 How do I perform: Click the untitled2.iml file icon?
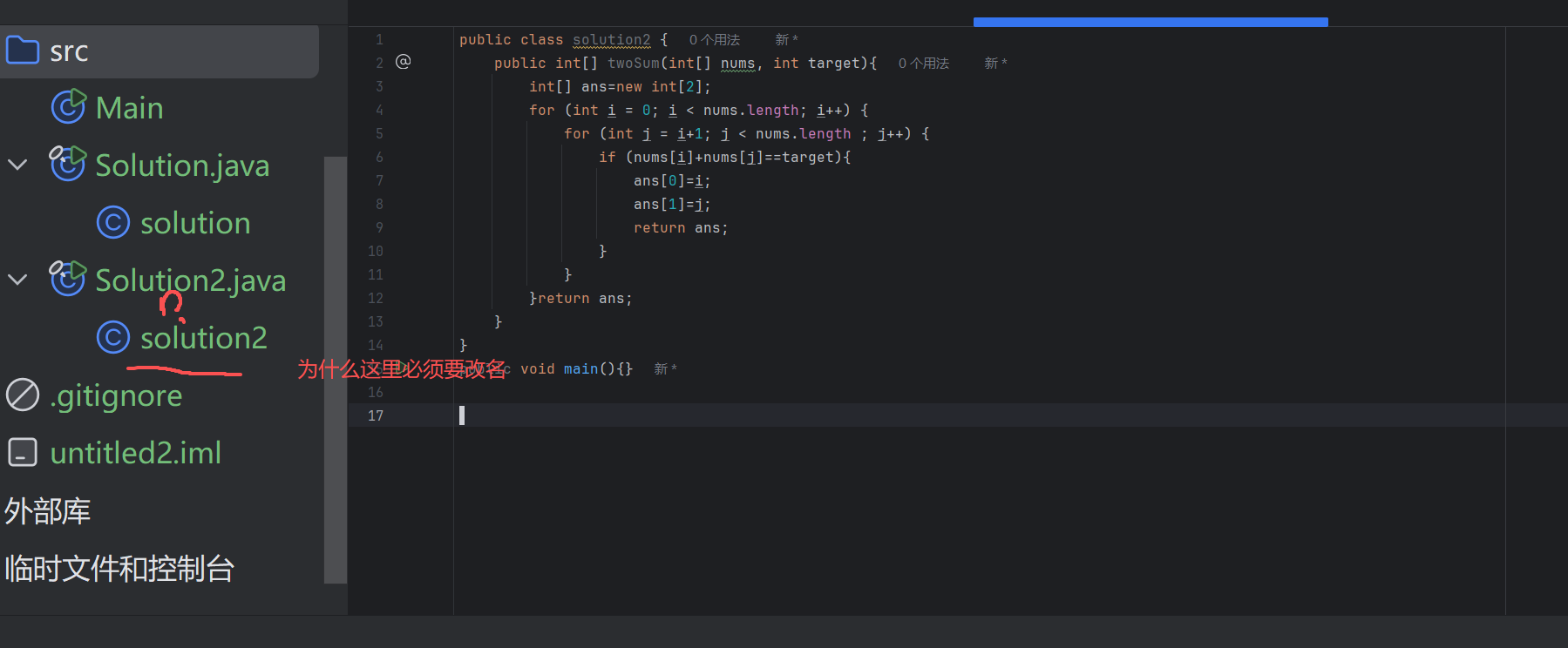(x=23, y=452)
